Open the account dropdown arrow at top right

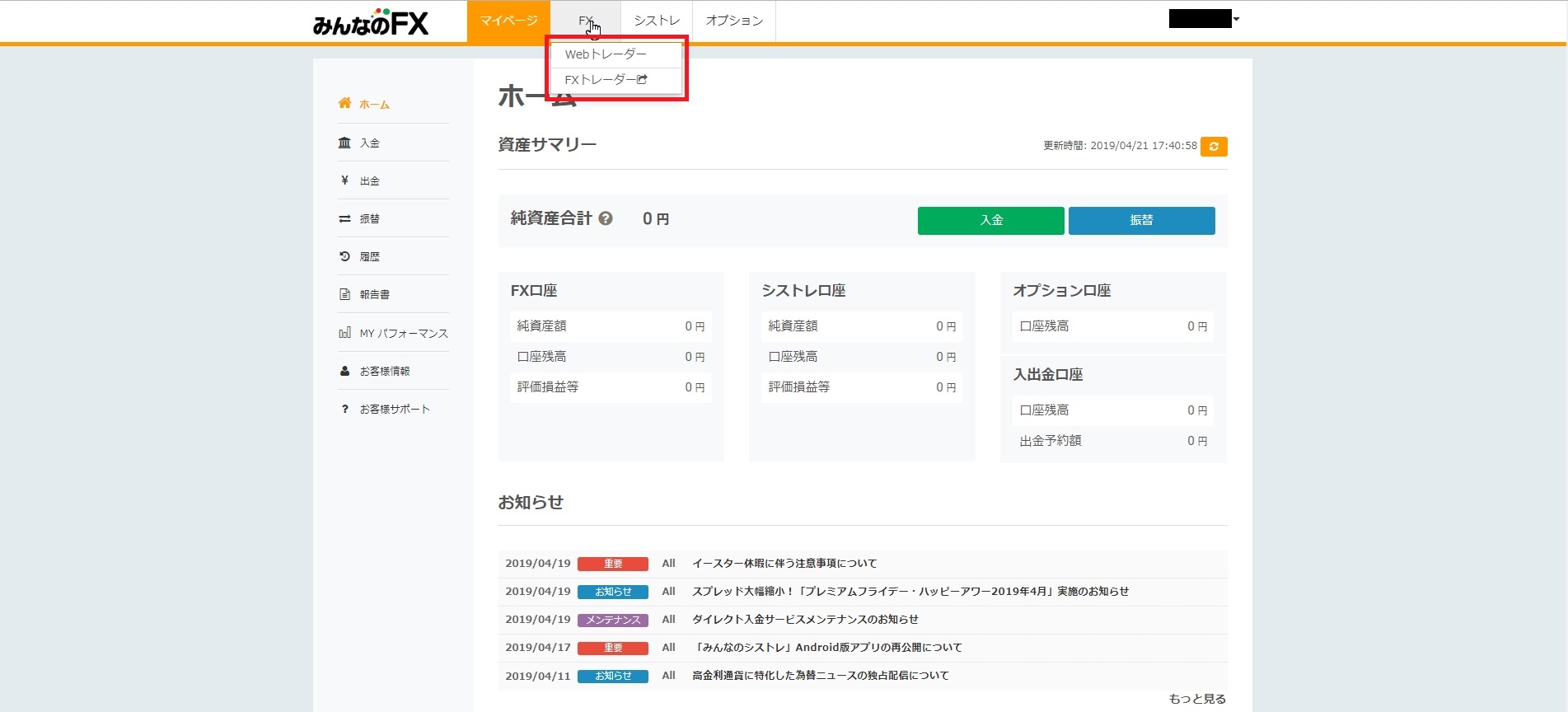(1236, 19)
